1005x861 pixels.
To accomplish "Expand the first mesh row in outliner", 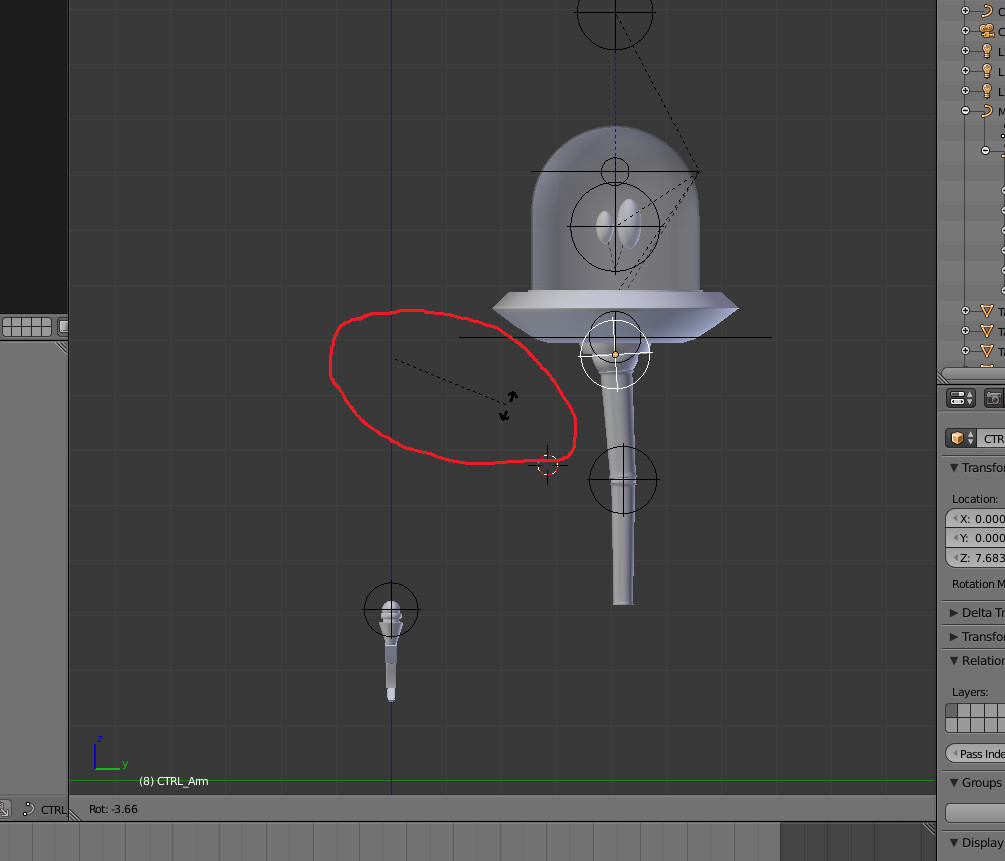I will (x=965, y=311).
